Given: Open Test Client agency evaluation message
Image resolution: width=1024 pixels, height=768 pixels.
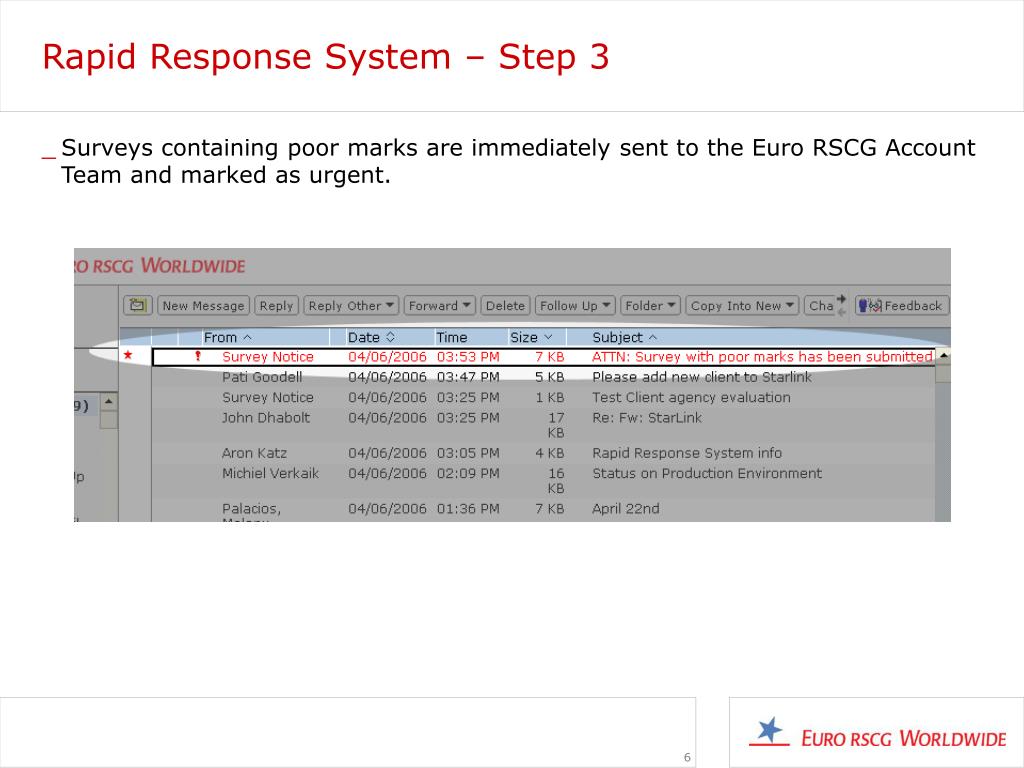Looking at the screenshot, I should (x=691, y=397).
